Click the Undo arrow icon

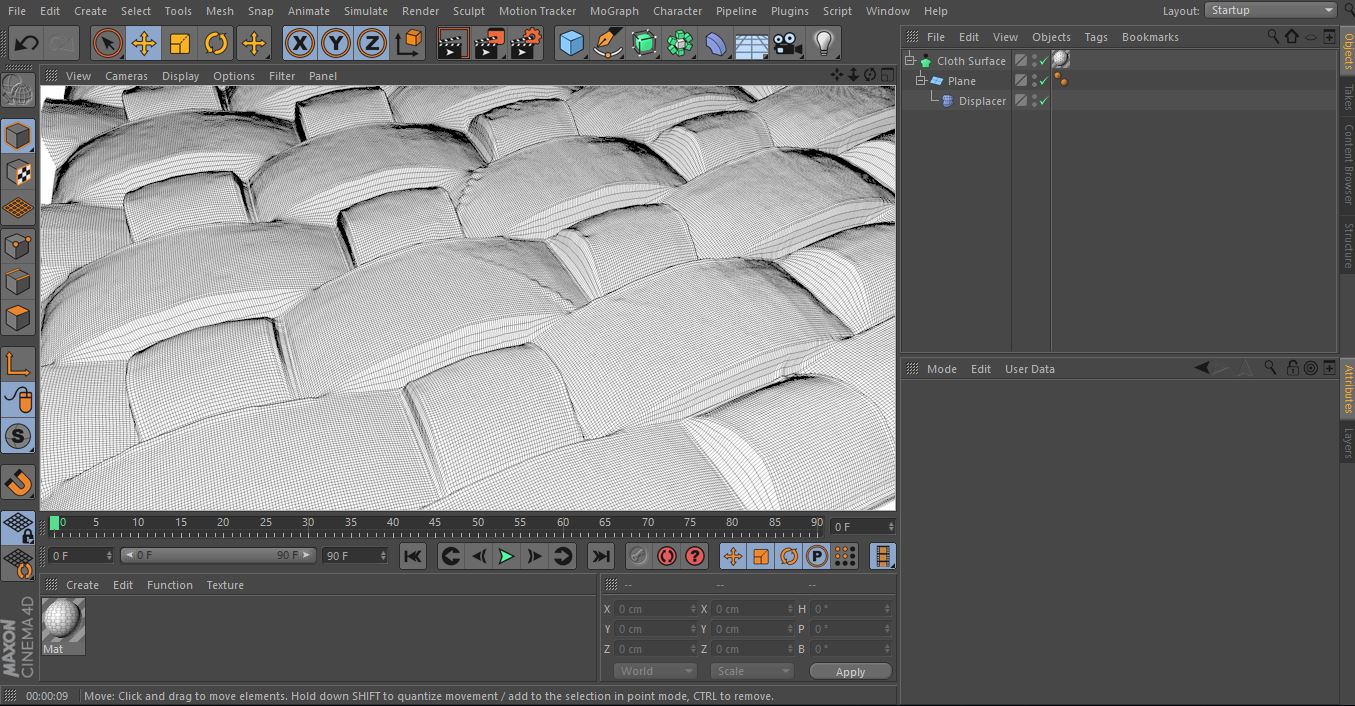tap(27, 44)
